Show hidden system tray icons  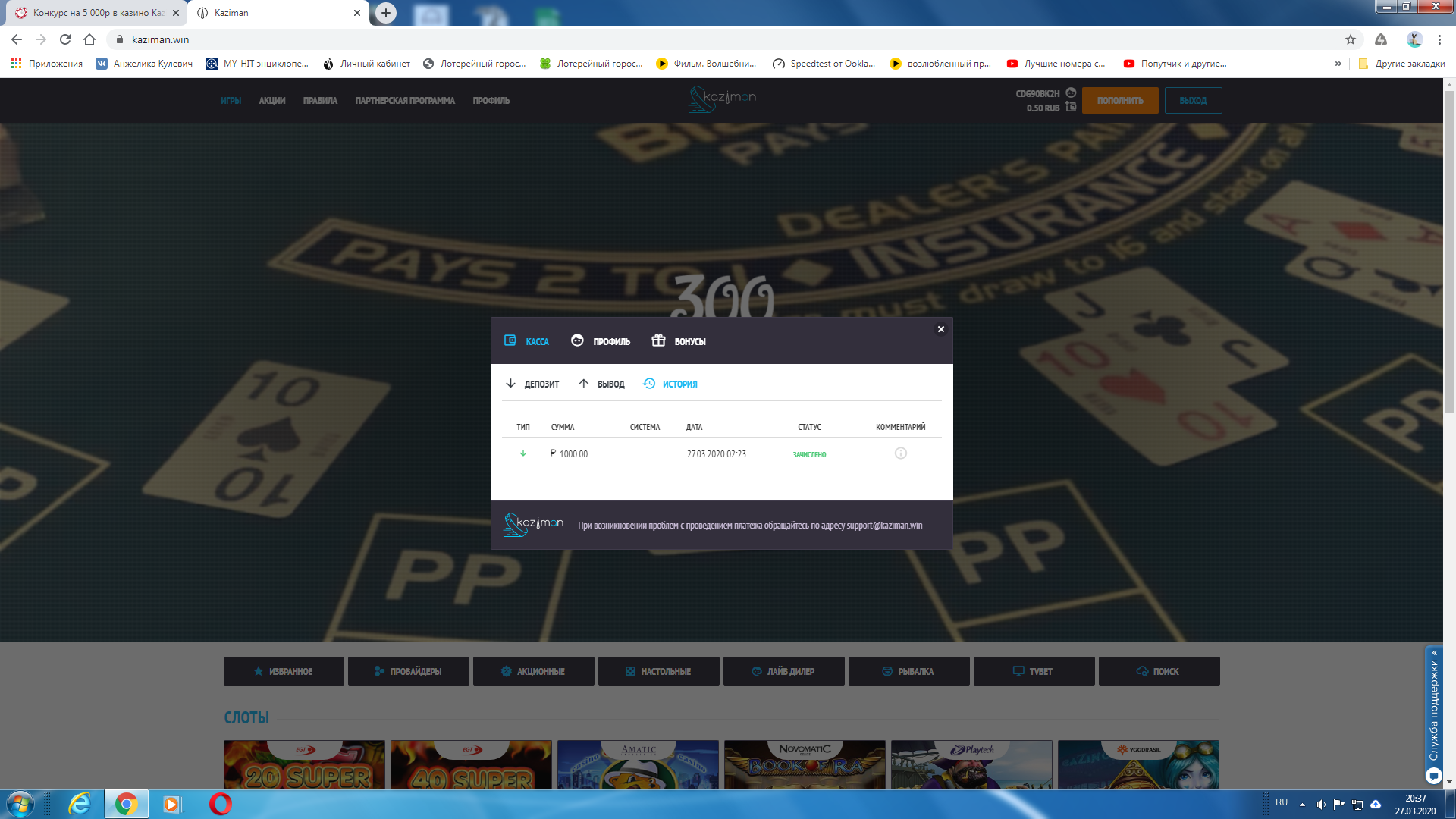coord(1302,804)
